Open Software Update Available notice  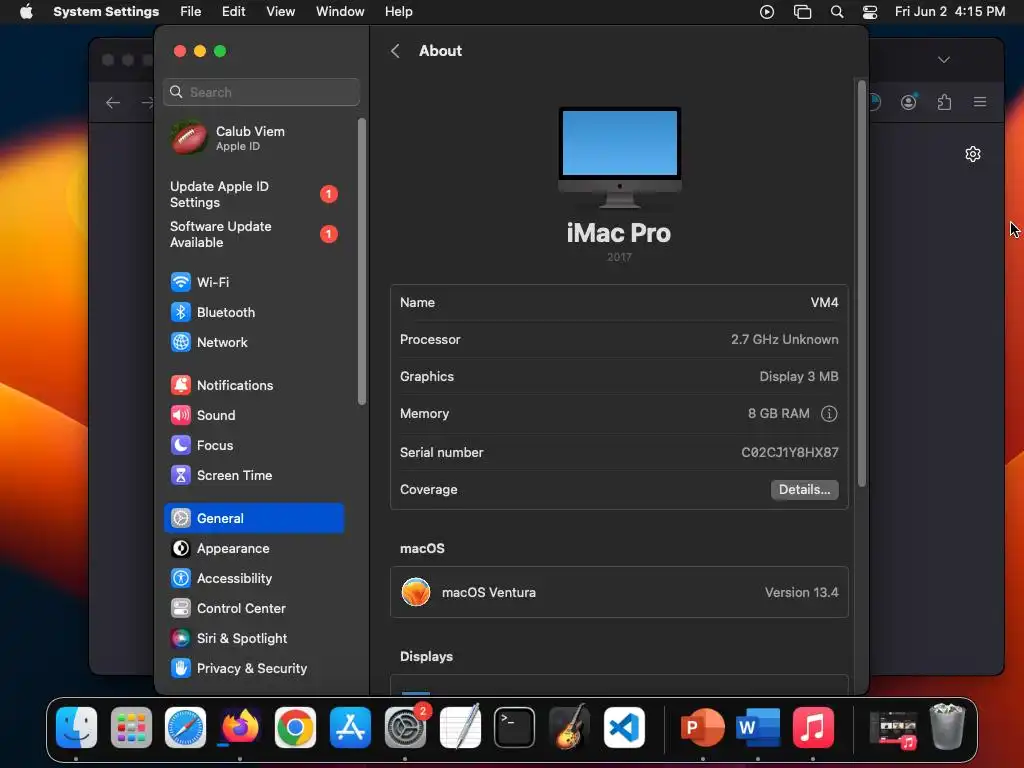[x=253, y=234]
